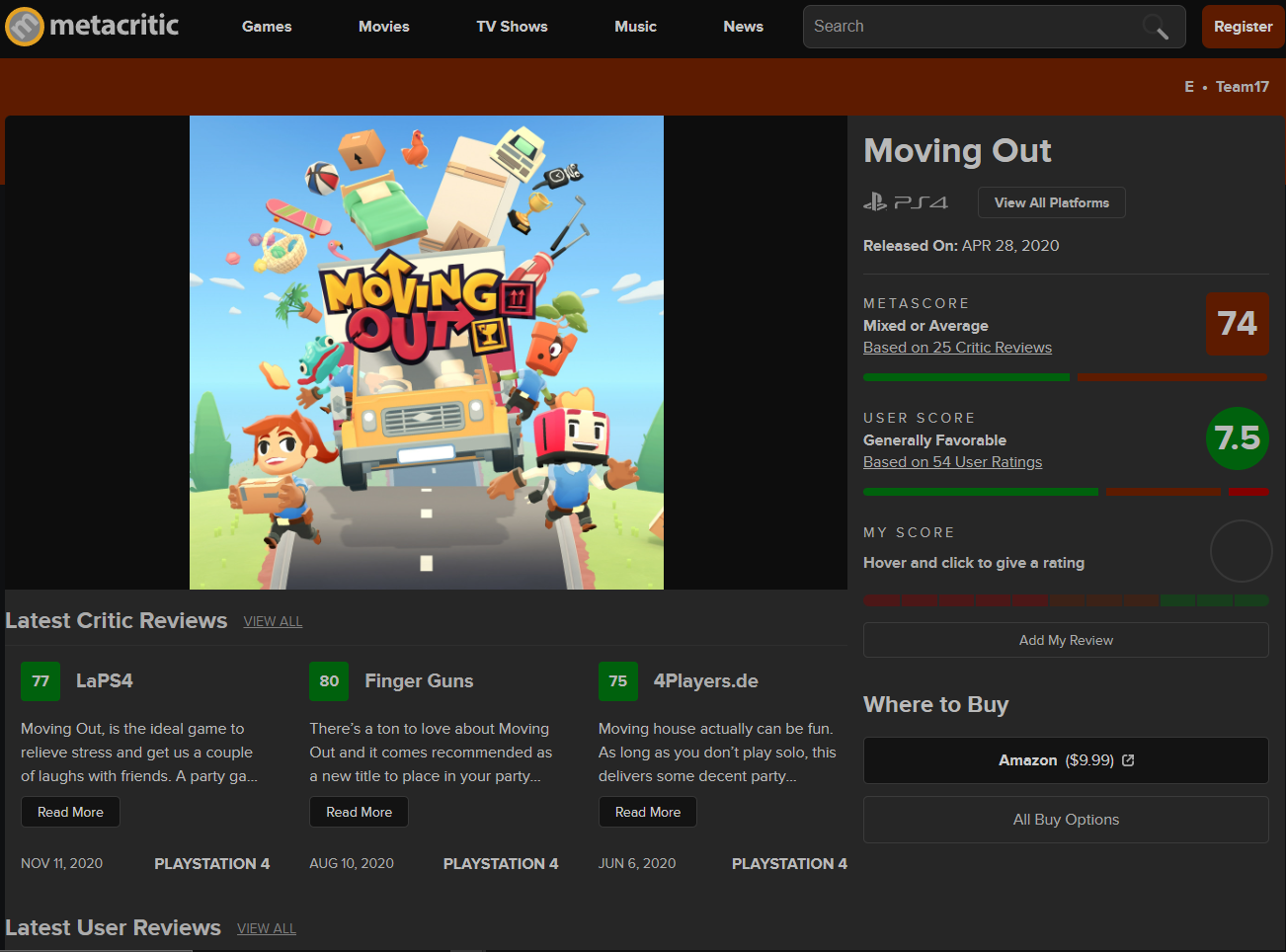The height and width of the screenshot is (952, 1286).
Task: Click Add My Review button
Action: [x=1066, y=640]
